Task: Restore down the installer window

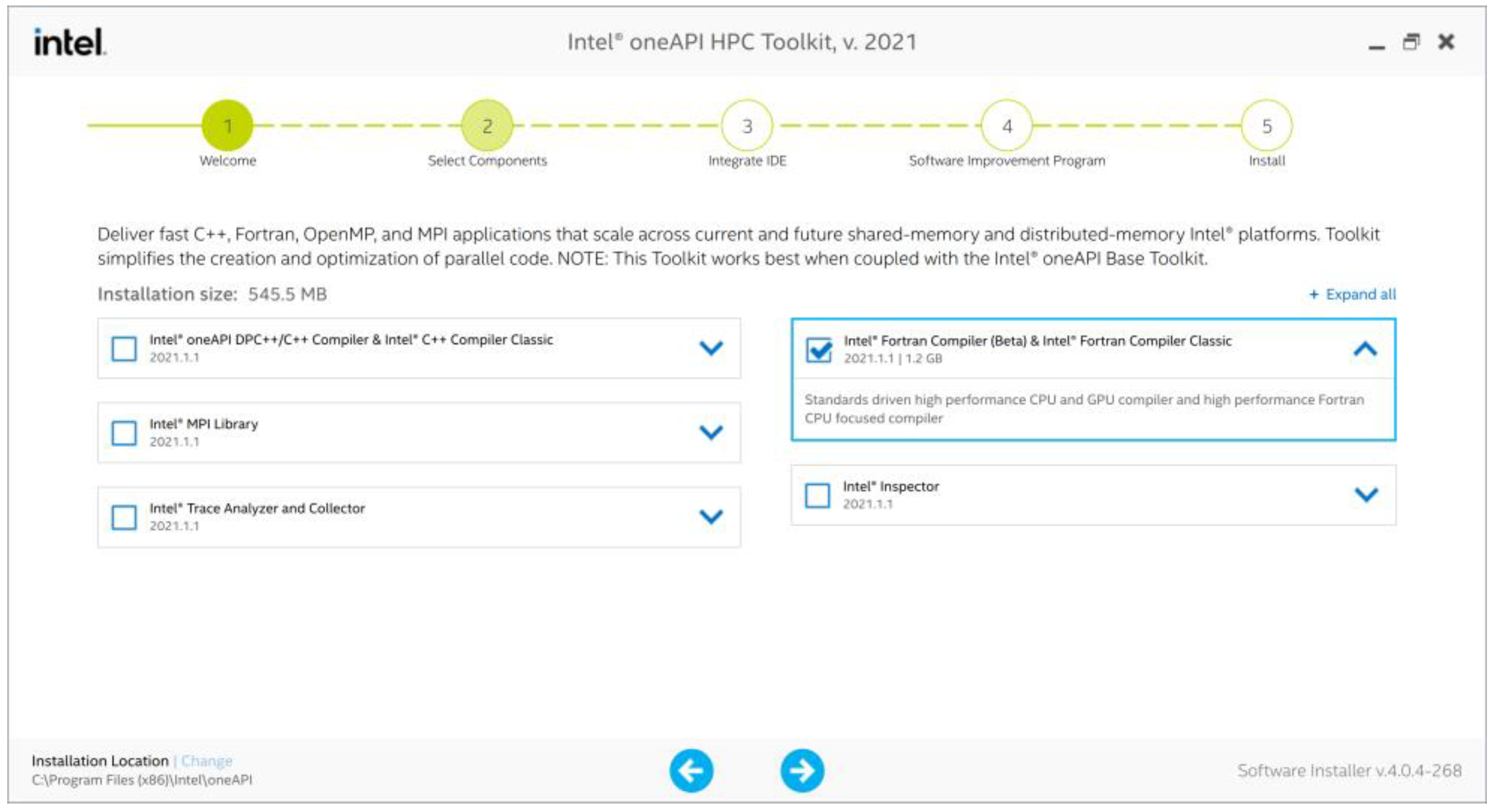Action: 1411,42
